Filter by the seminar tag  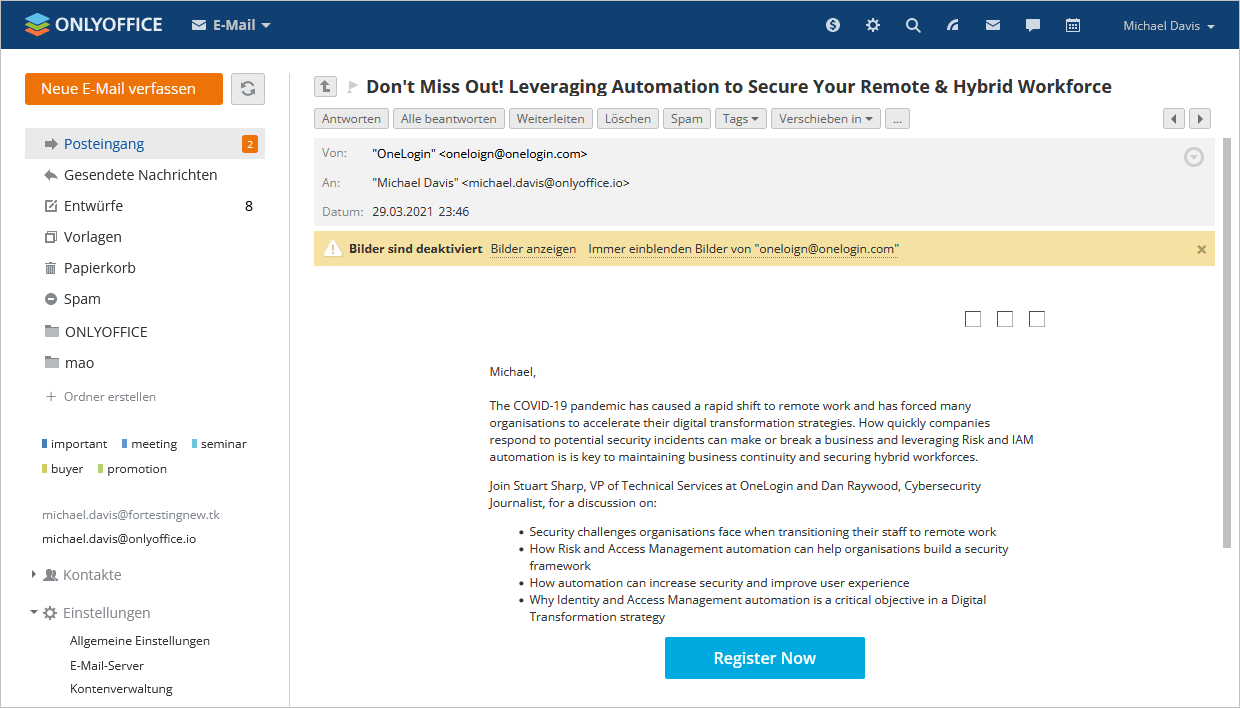pyautogui.click(x=219, y=444)
